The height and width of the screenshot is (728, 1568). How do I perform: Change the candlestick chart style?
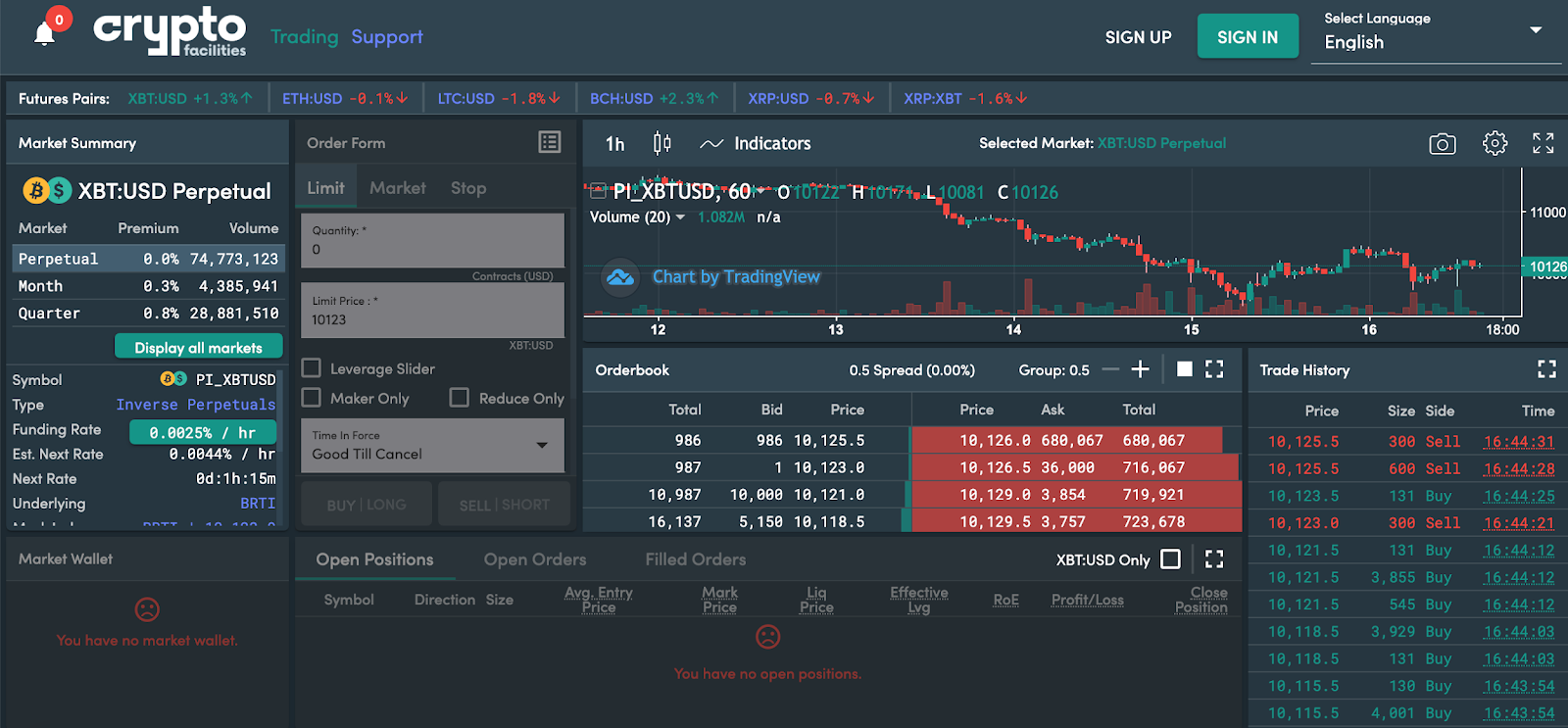pyautogui.click(x=662, y=143)
